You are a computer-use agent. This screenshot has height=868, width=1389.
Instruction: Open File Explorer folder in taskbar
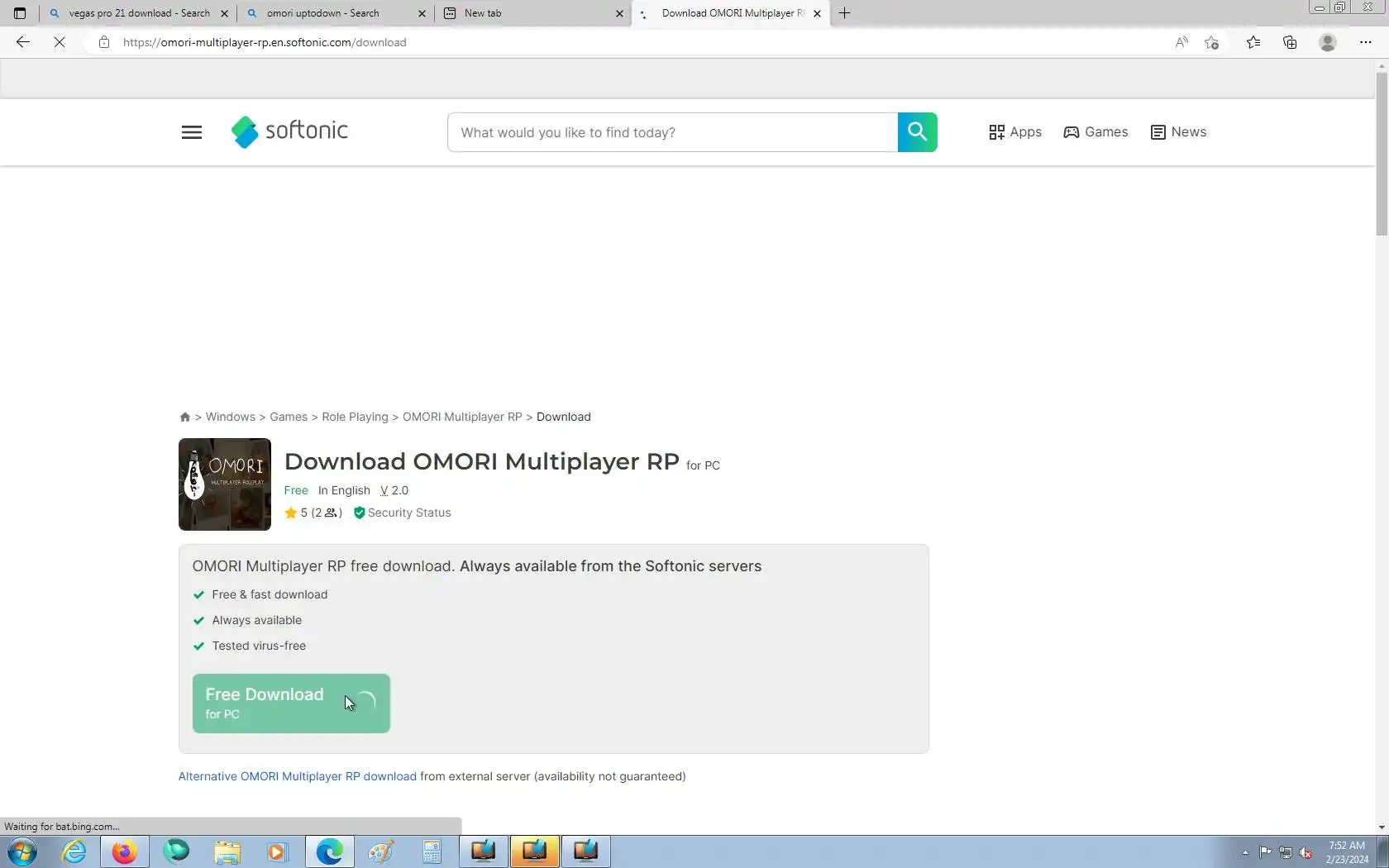pyautogui.click(x=227, y=851)
